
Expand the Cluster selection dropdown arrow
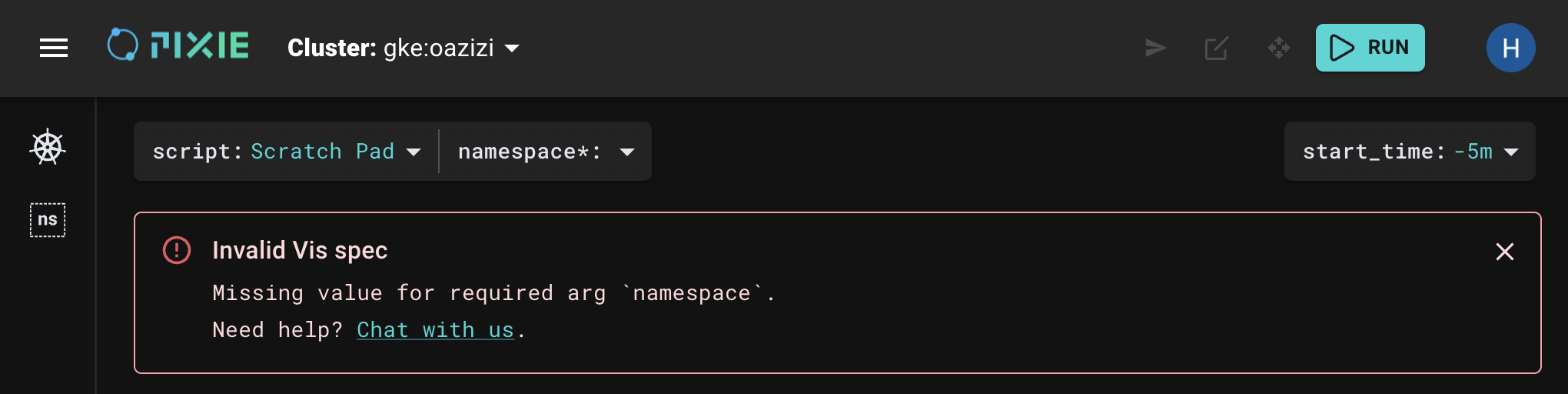[x=512, y=48]
